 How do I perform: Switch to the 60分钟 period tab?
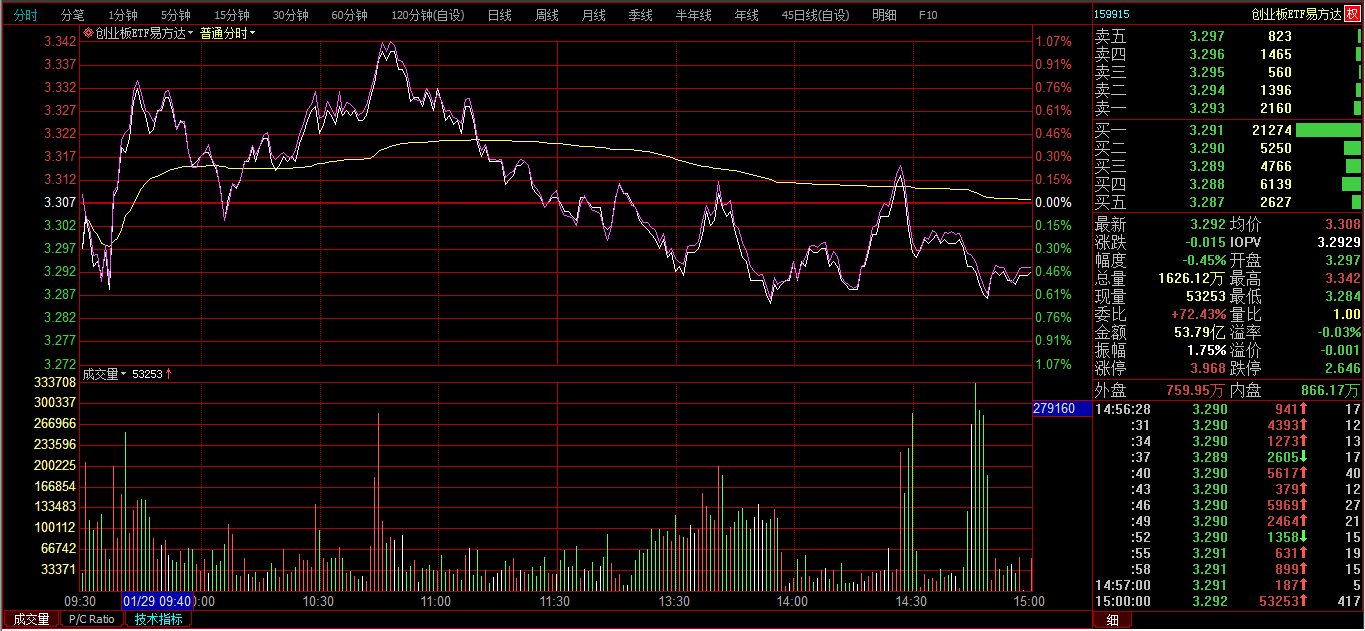point(349,15)
